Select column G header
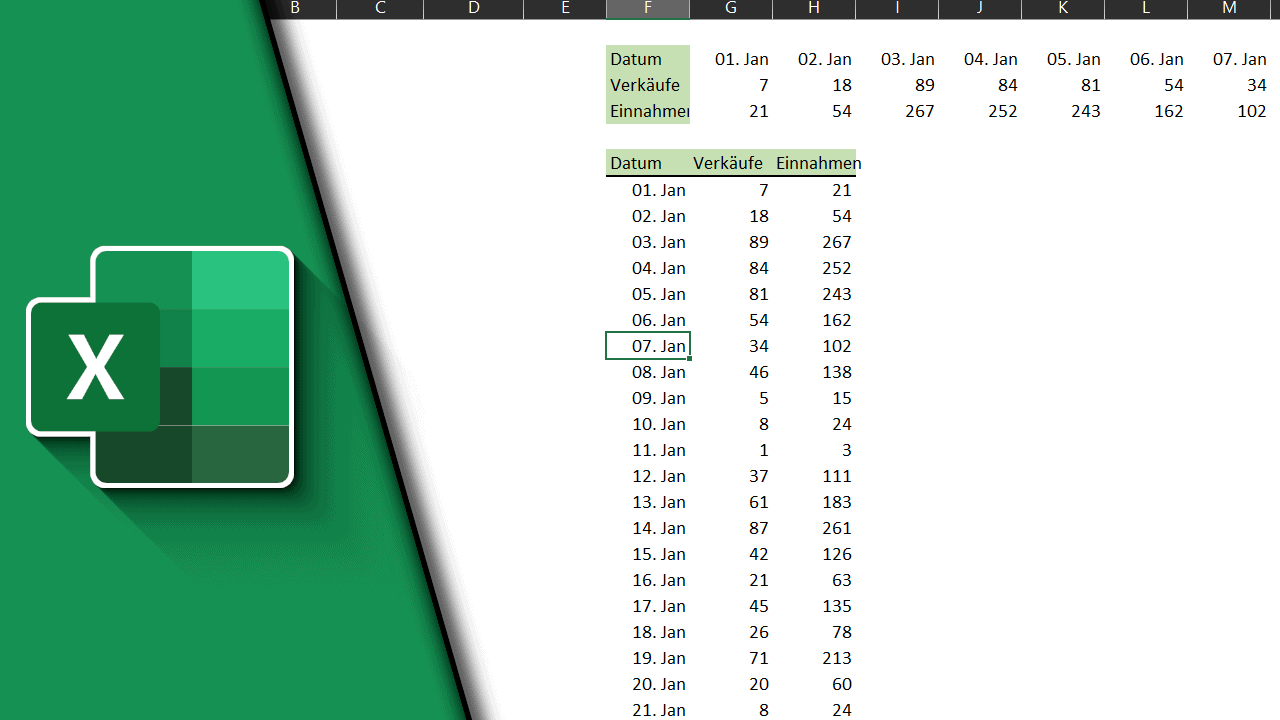The image size is (1280, 720). point(731,9)
